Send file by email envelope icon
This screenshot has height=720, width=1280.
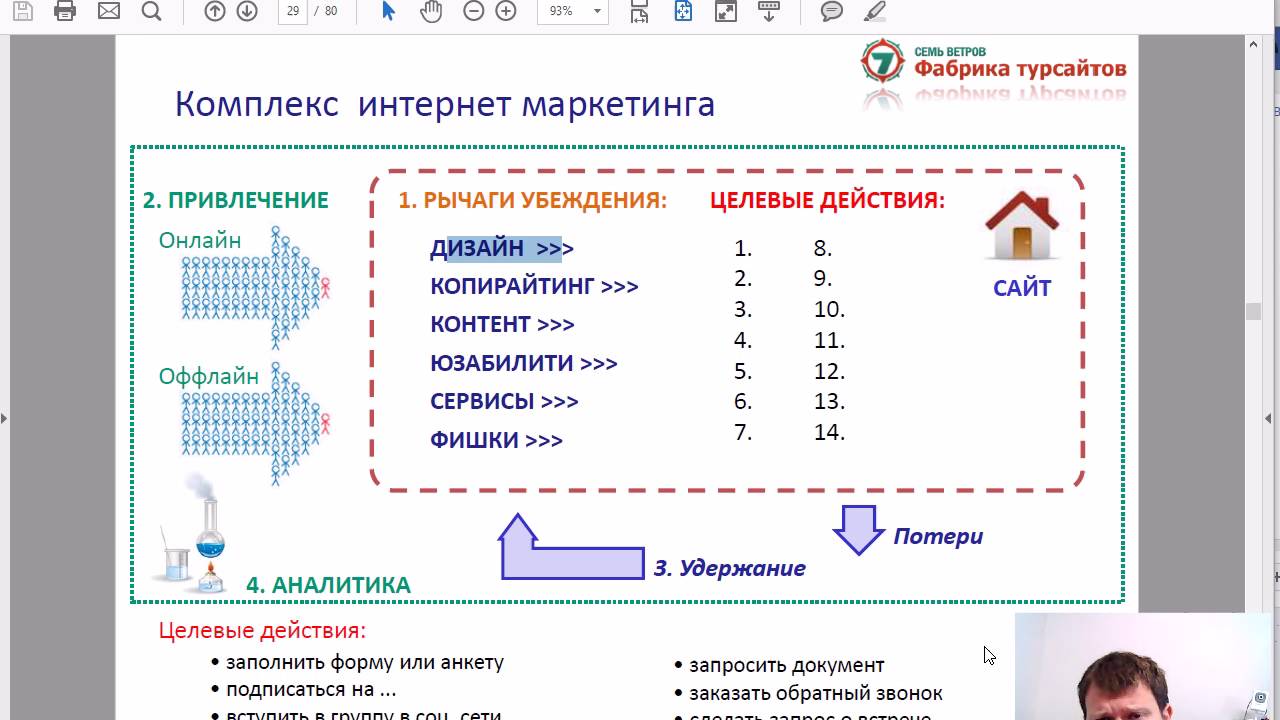(x=108, y=11)
